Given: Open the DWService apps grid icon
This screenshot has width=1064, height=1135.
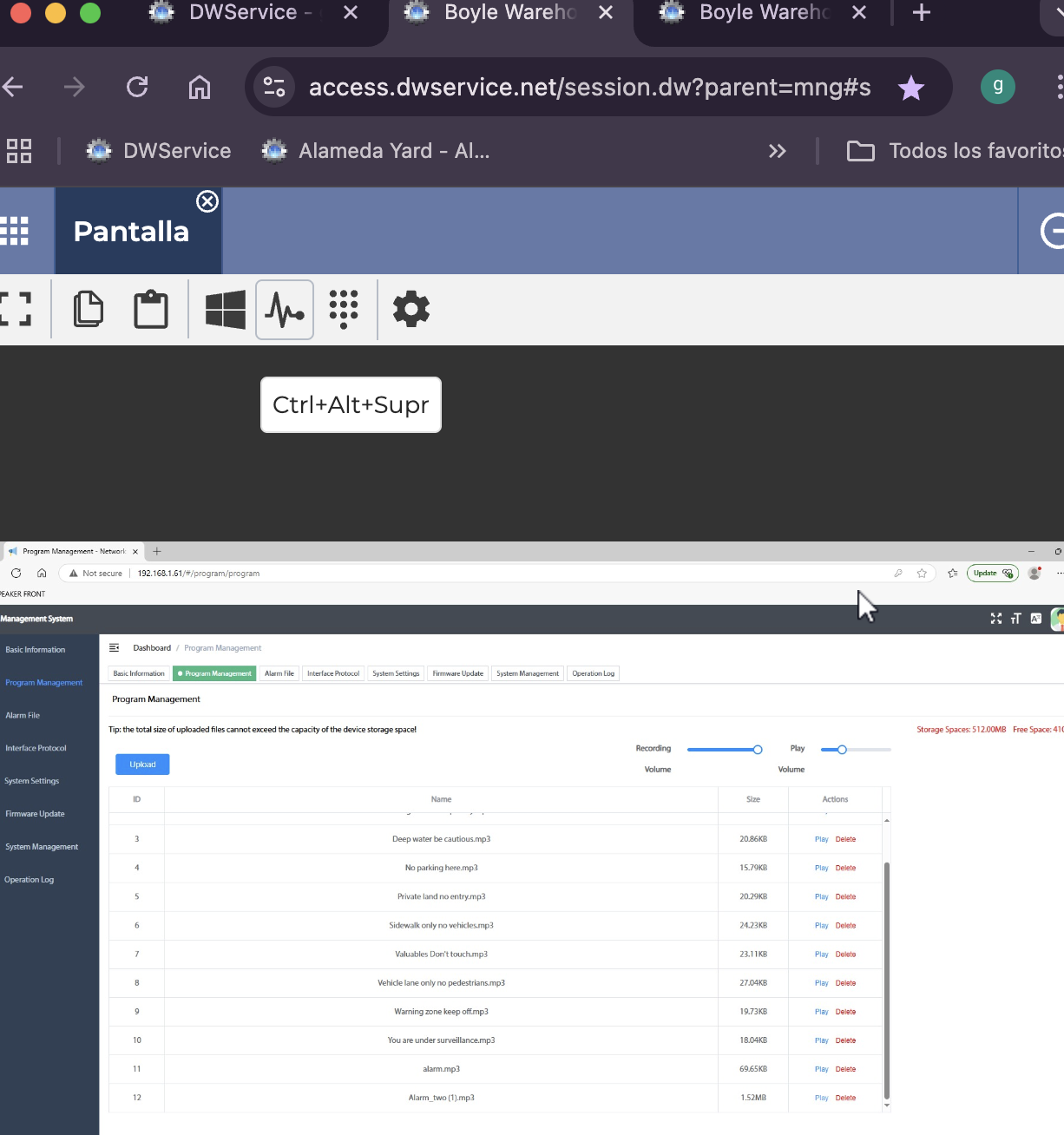Looking at the screenshot, I should tap(14, 231).
